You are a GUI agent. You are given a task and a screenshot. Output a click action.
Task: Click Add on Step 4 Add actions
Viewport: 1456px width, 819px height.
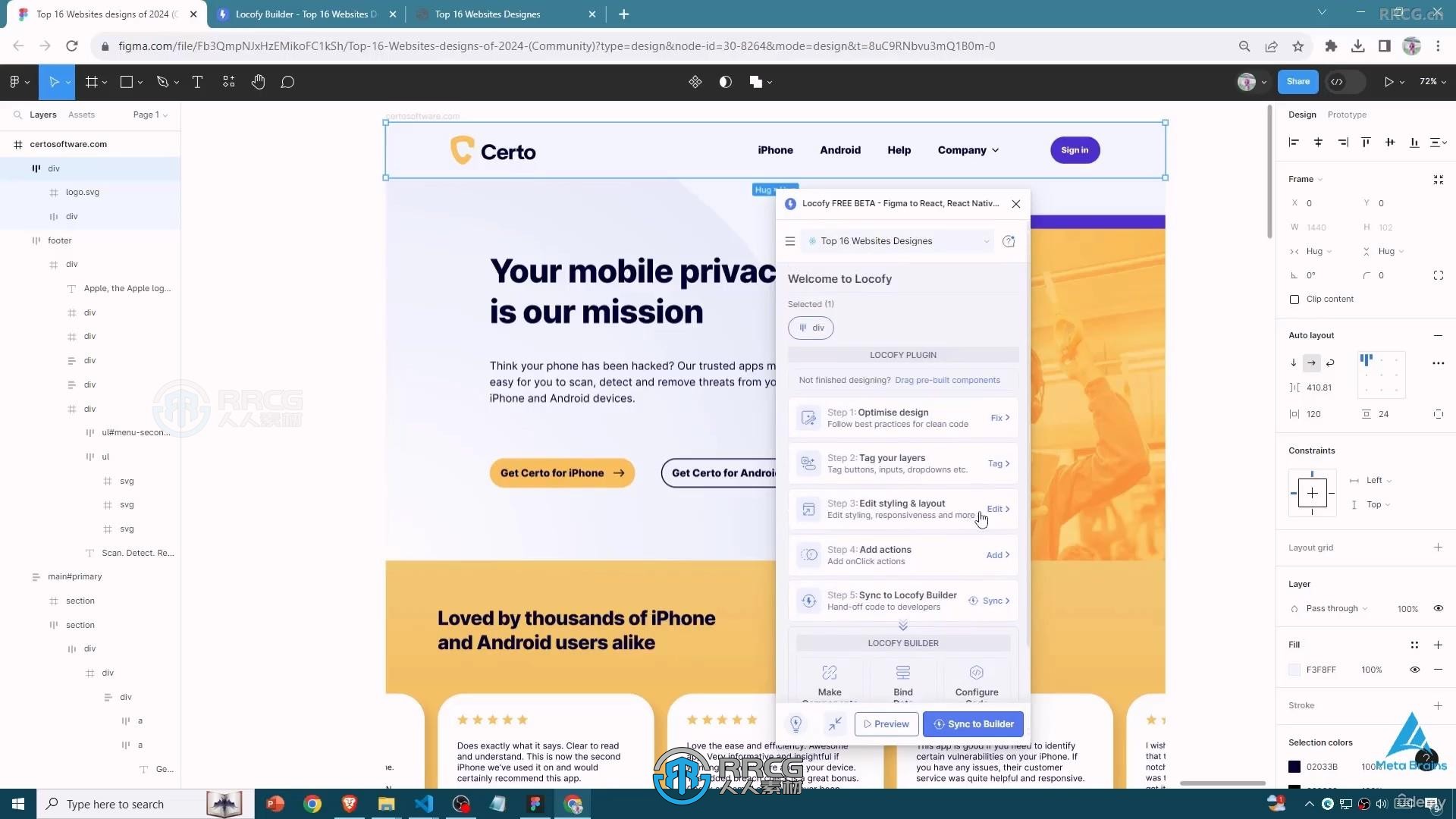(998, 555)
